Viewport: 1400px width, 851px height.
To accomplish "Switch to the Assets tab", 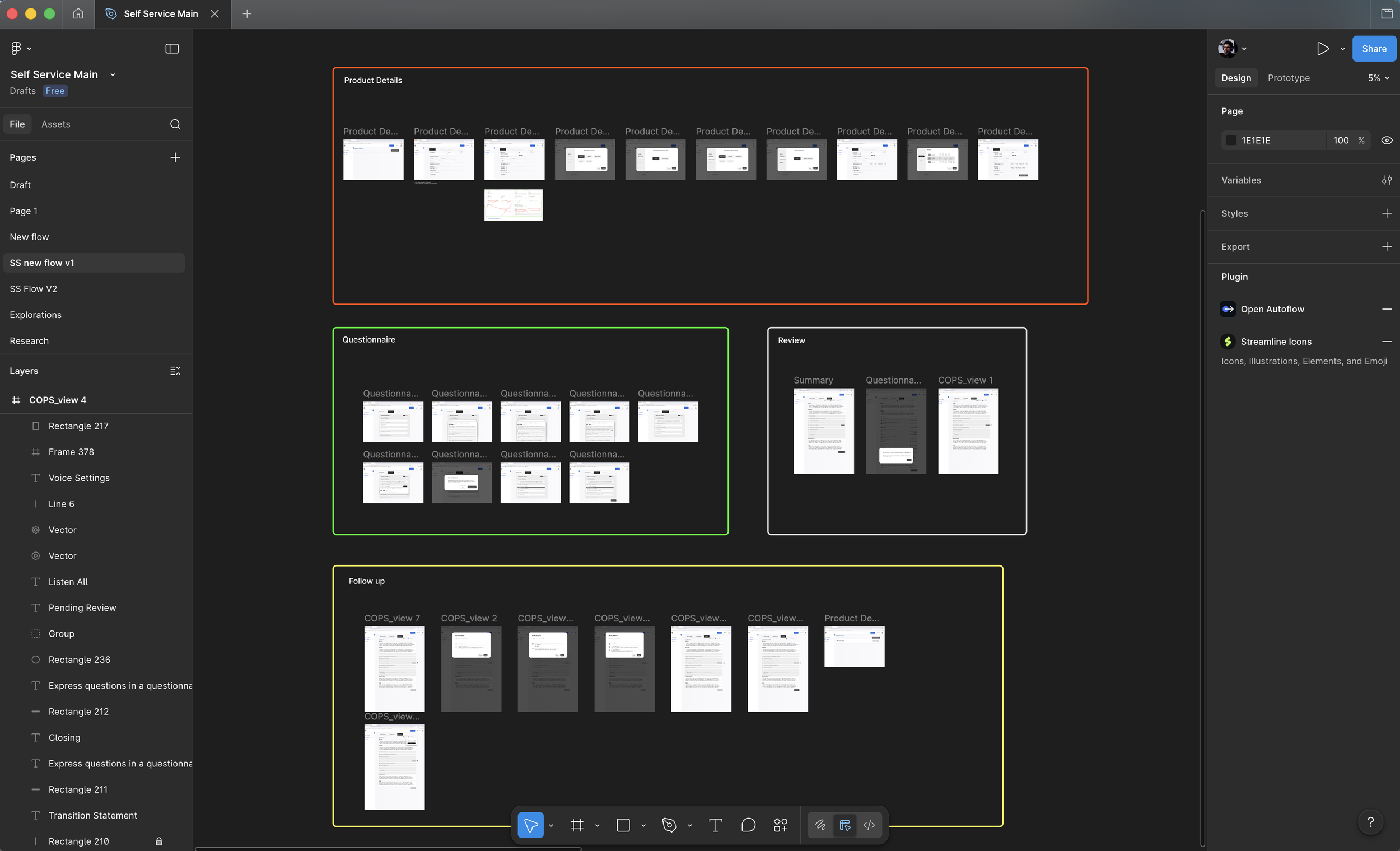I will click(x=55, y=124).
